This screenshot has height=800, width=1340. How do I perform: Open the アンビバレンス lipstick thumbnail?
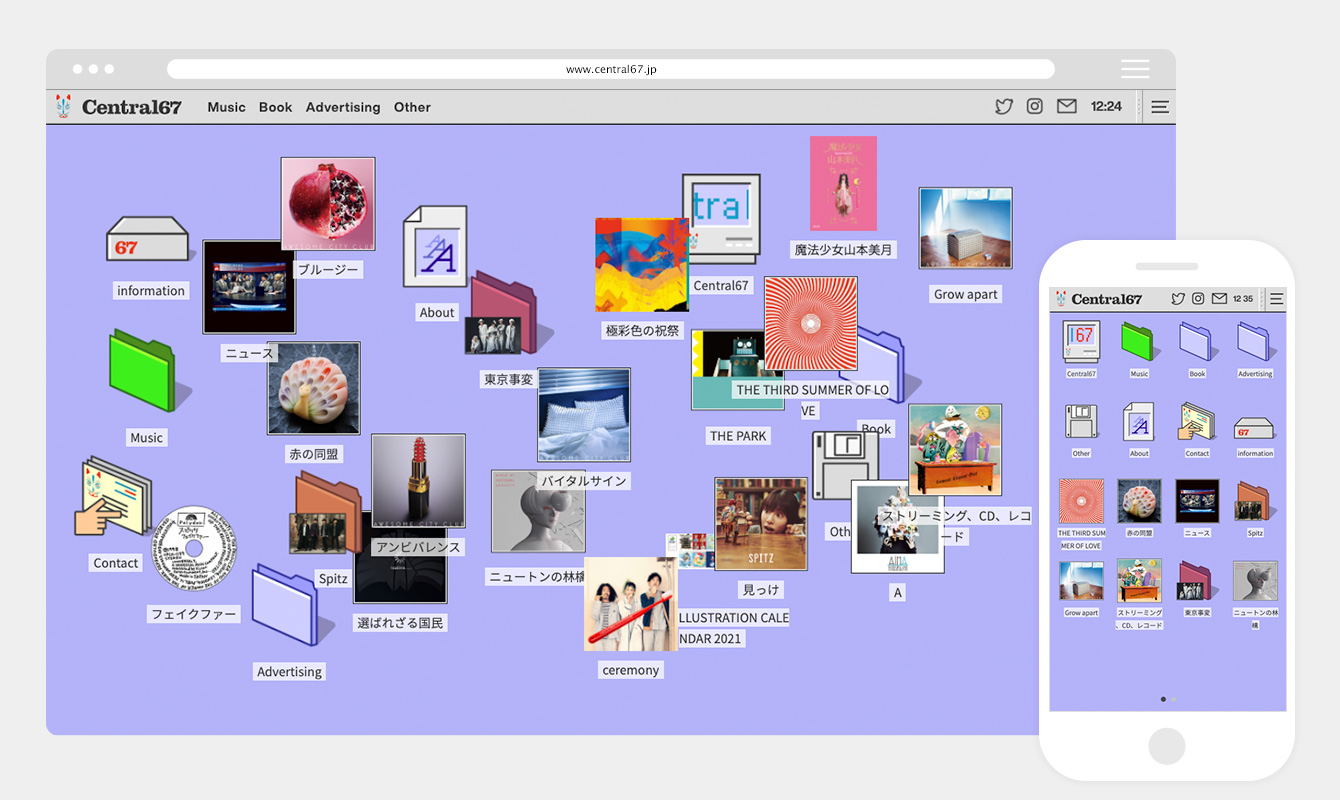click(418, 480)
